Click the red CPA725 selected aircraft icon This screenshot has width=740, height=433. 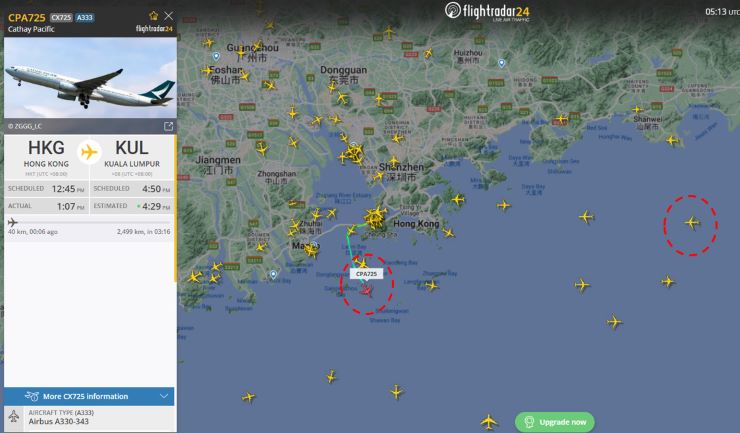pos(367,290)
